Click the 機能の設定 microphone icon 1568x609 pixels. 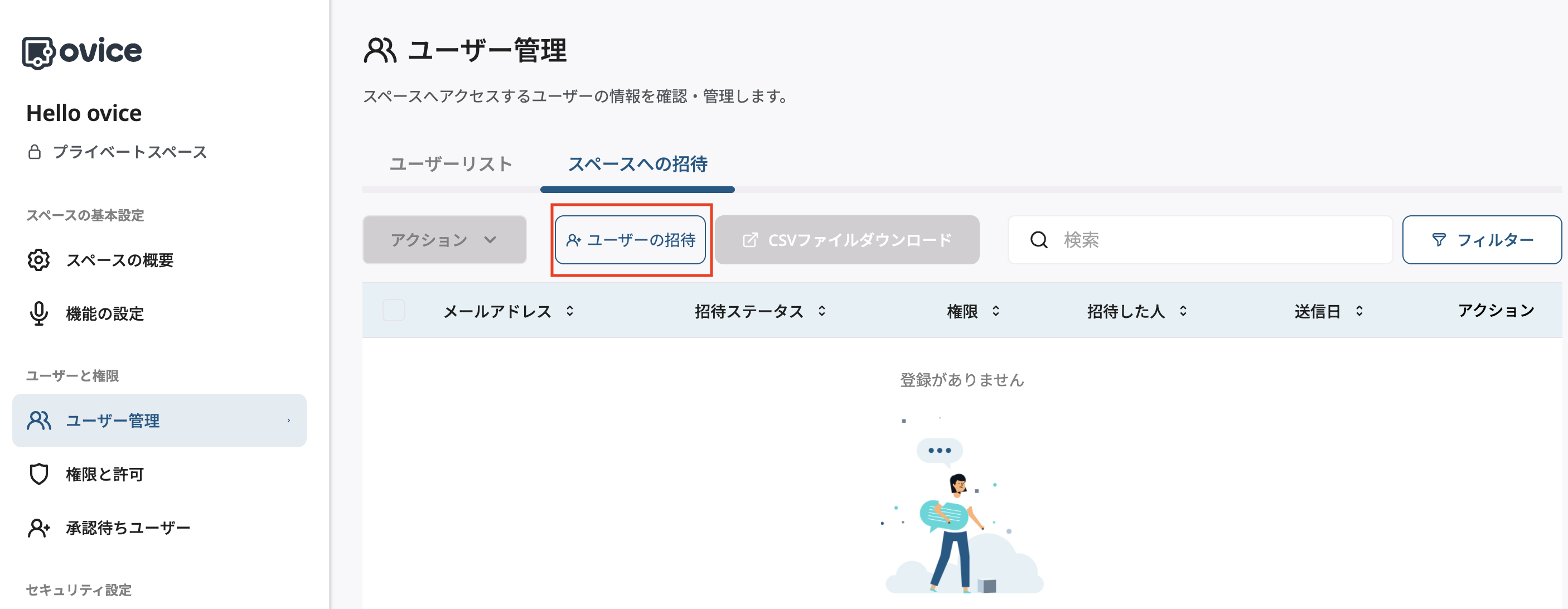[38, 313]
